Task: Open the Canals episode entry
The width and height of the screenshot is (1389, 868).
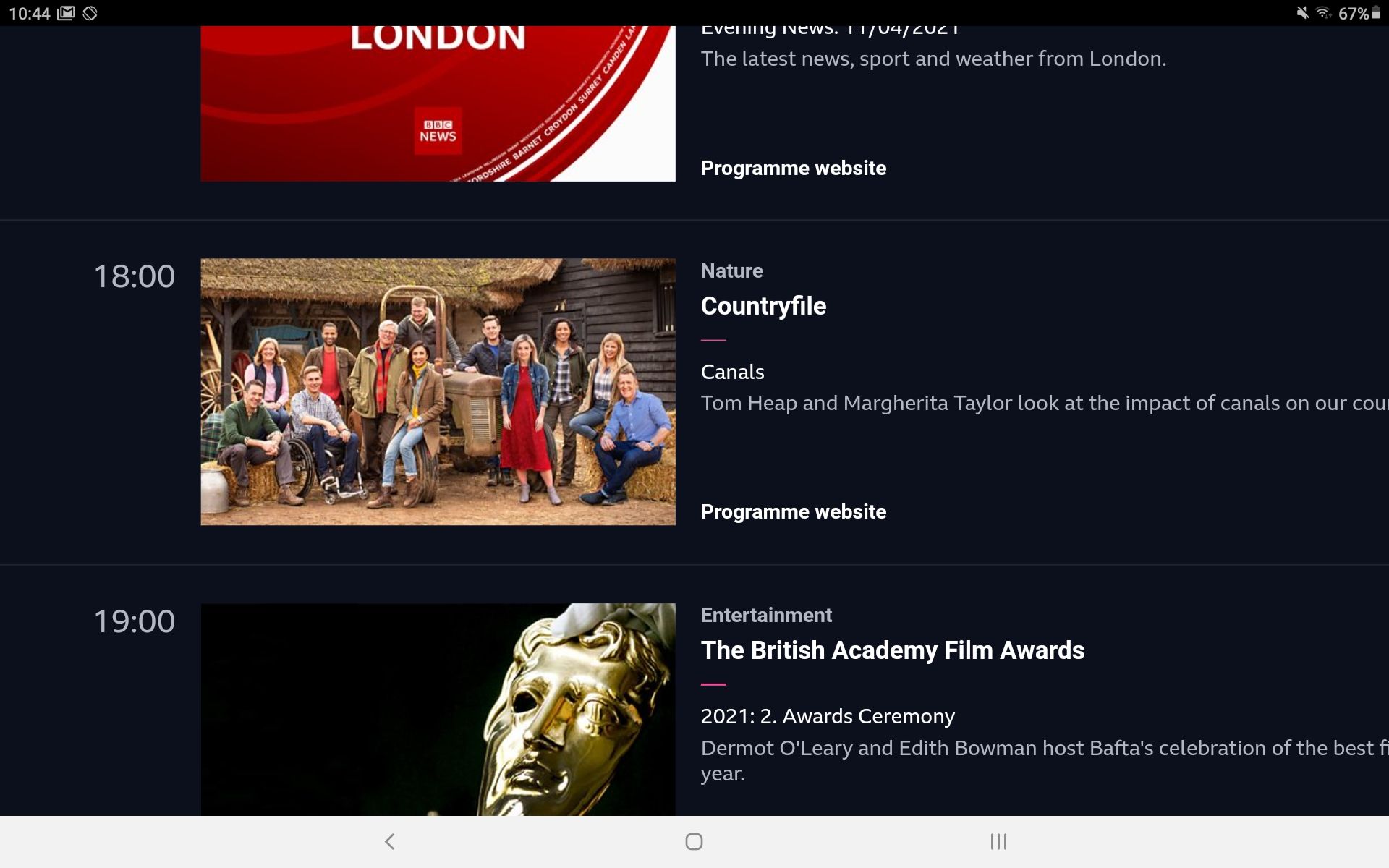Action: point(732,372)
